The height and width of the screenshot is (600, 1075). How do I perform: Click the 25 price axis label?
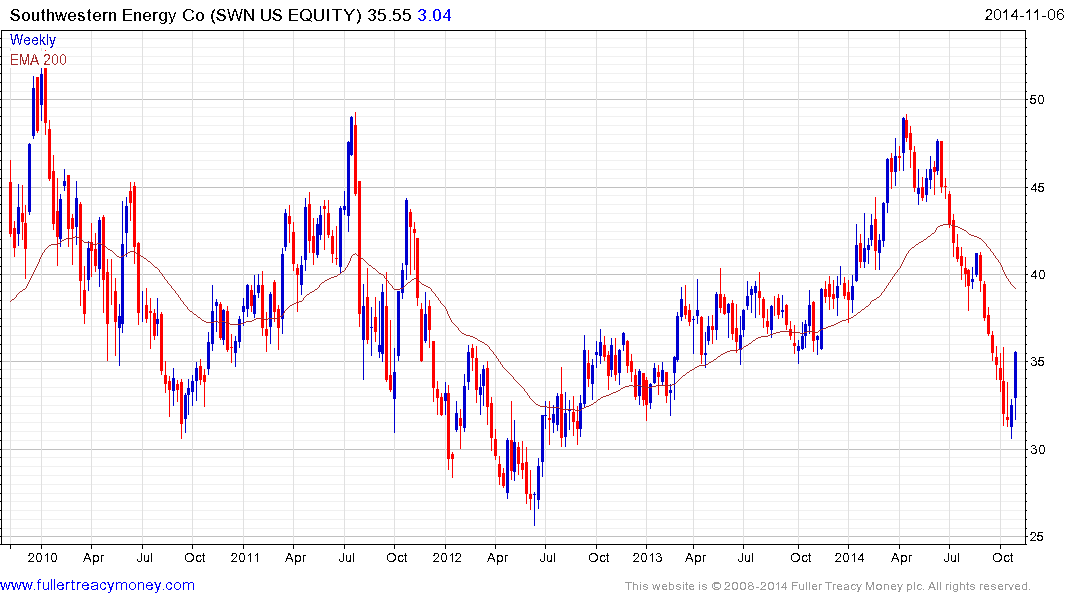[1037, 537]
